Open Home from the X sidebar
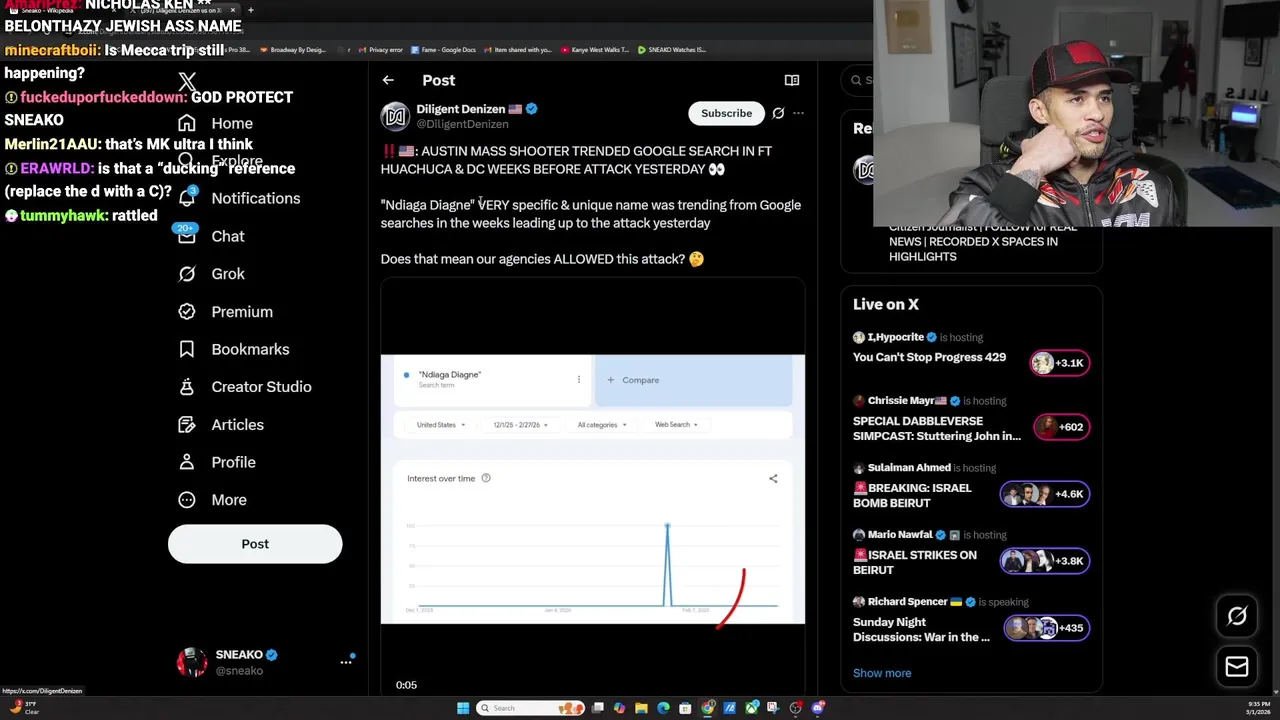 (215, 123)
